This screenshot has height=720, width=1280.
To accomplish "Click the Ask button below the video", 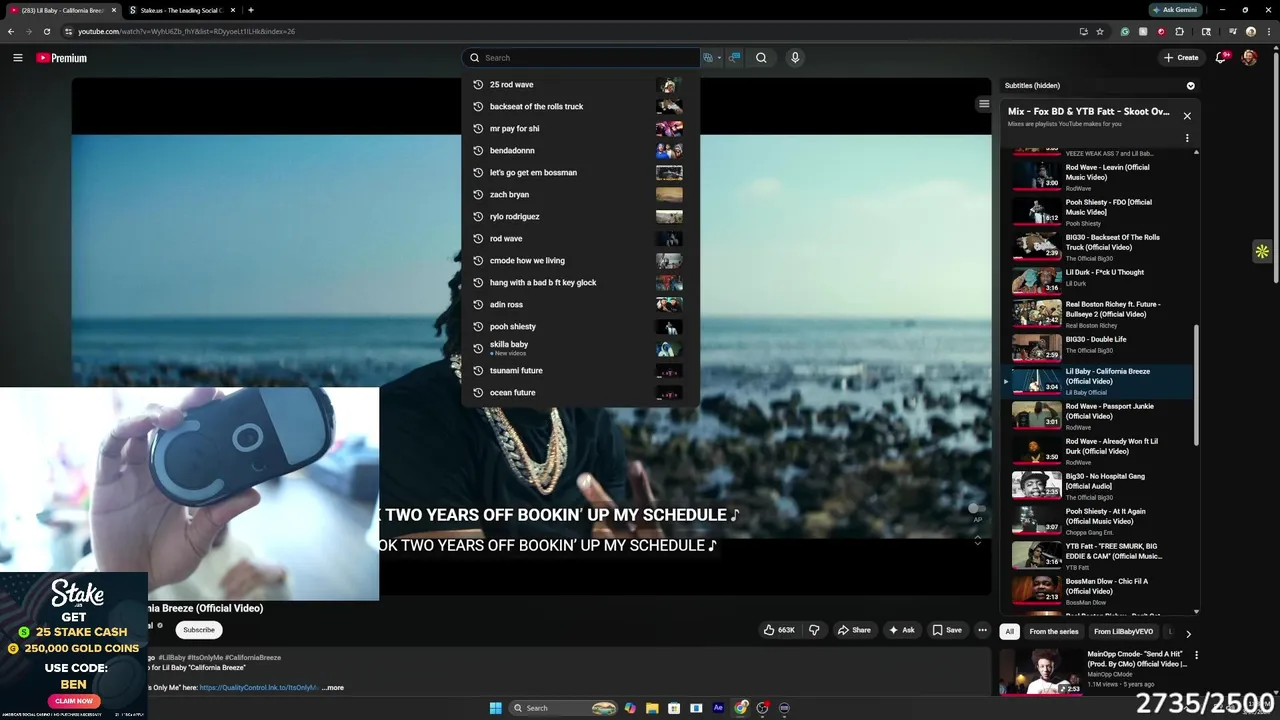I will (901, 630).
